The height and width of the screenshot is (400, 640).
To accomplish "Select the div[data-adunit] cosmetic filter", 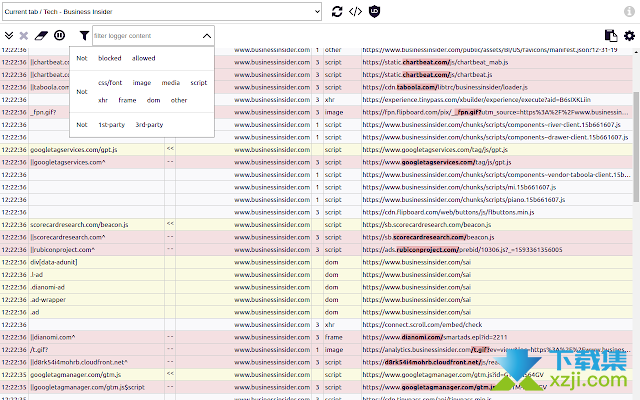I will click(x=53, y=262).
